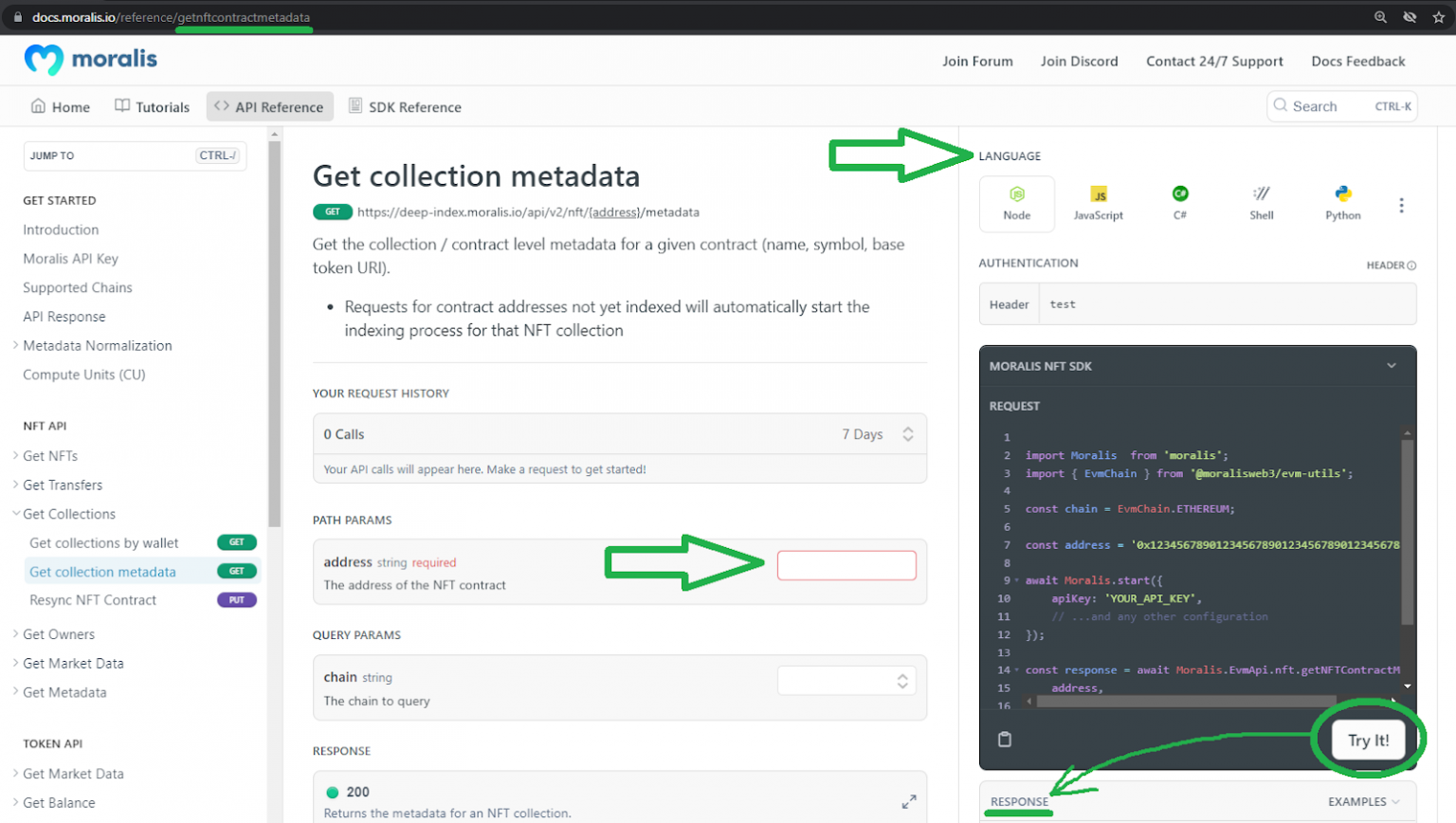Switch to the Tutorials tab
Screen dimensions: 1456x823
click(x=152, y=106)
